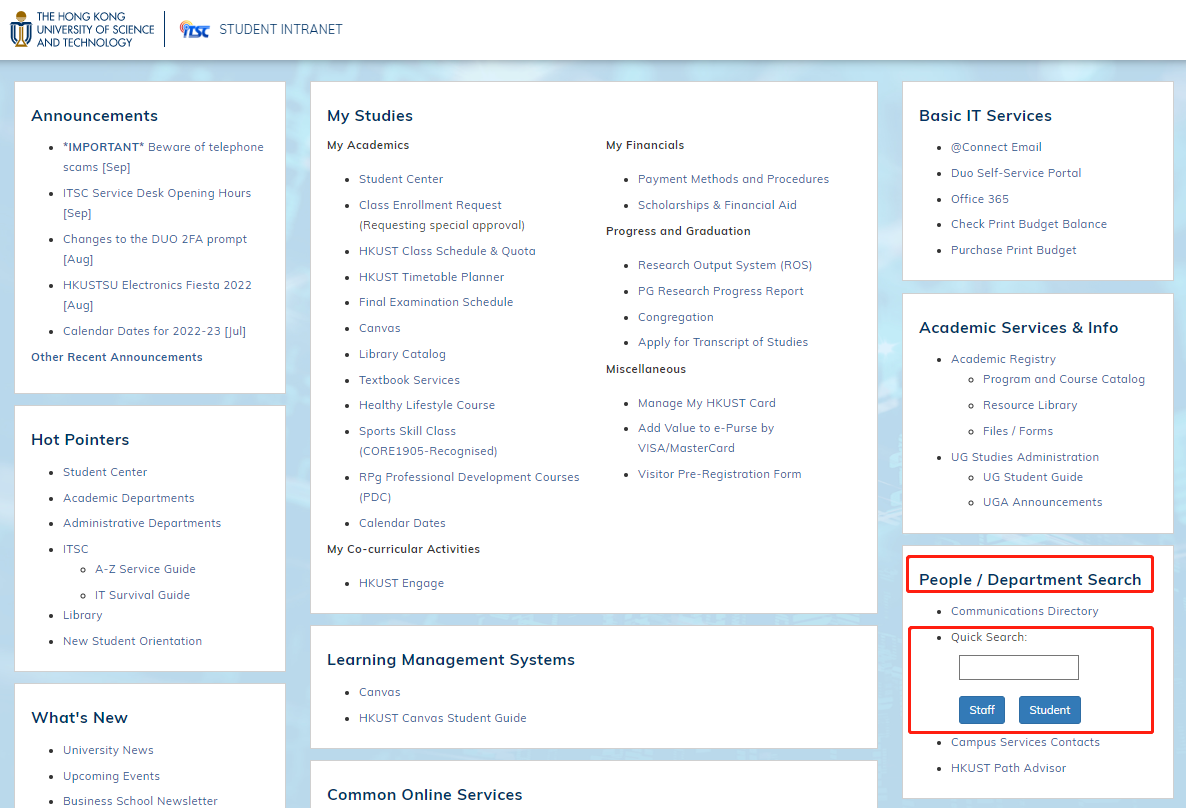Open PG Research Progress Report
Screen dimensions: 1186x808
pyautogui.click(x=720, y=291)
